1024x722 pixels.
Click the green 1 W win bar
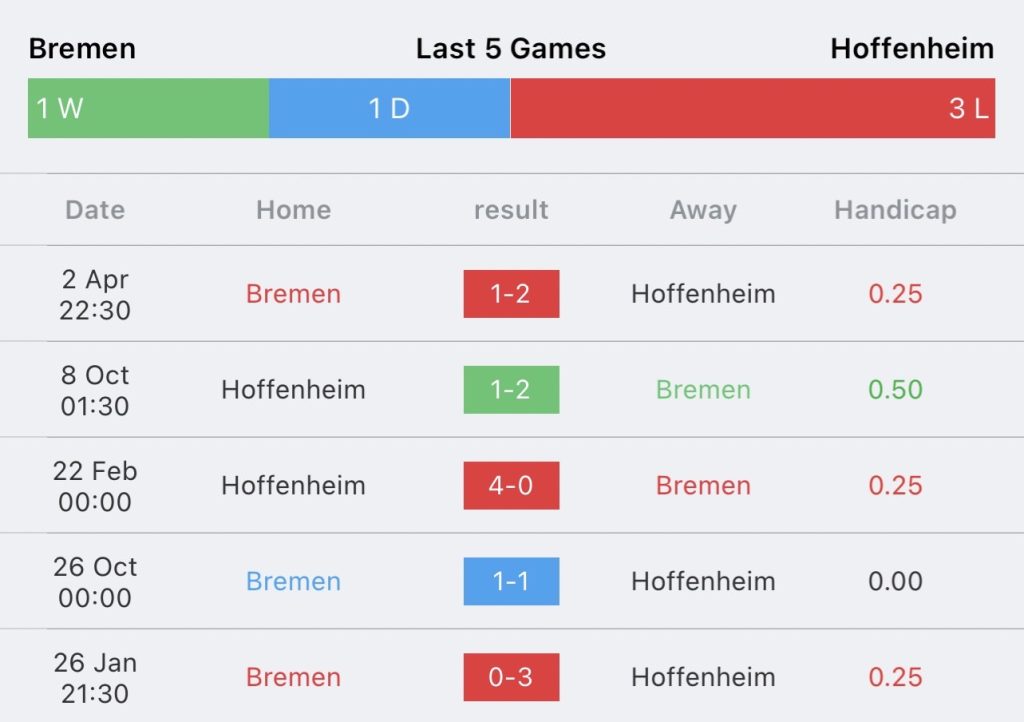(x=148, y=108)
